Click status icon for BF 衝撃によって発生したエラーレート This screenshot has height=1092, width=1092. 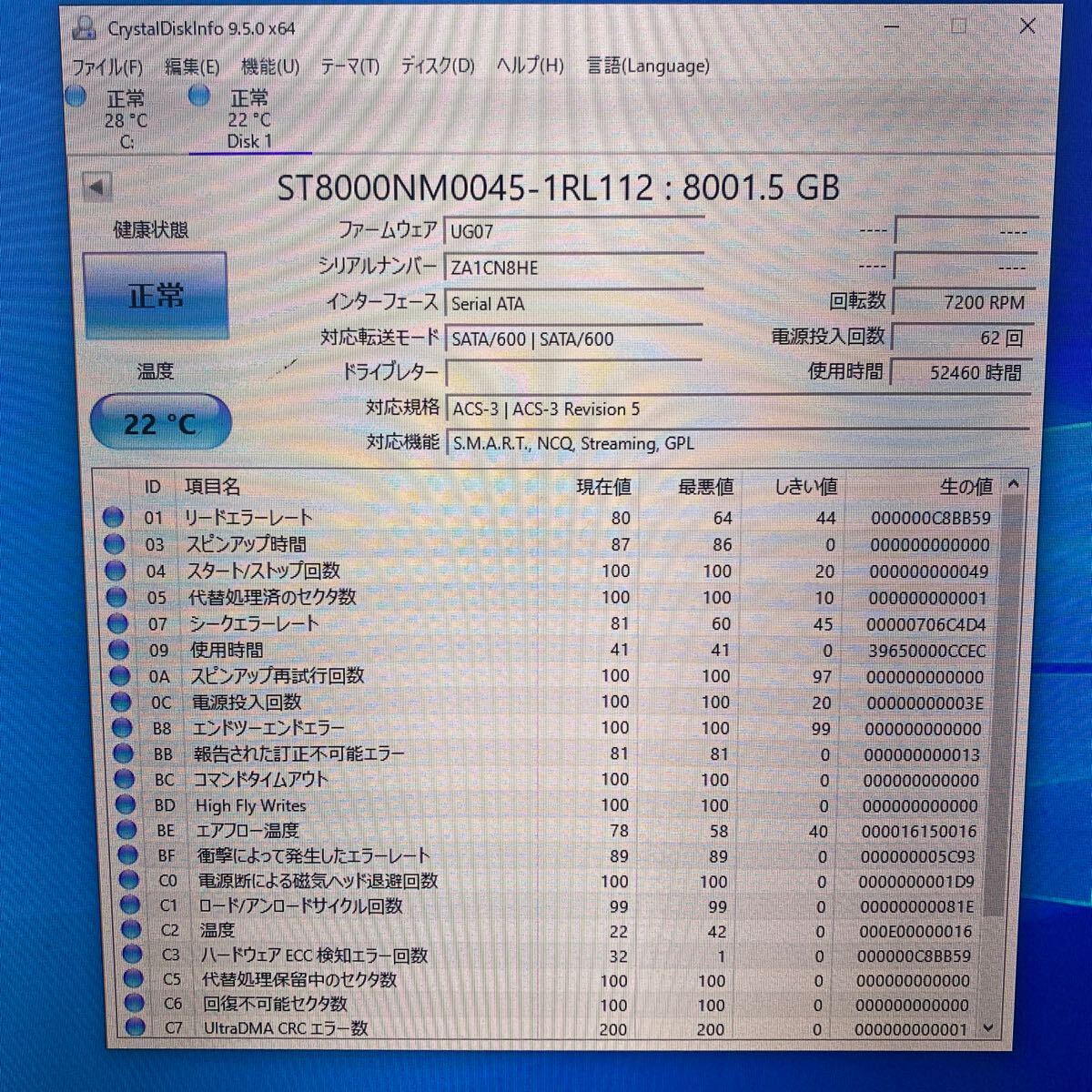pyautogui.click(x=128, y=855)
